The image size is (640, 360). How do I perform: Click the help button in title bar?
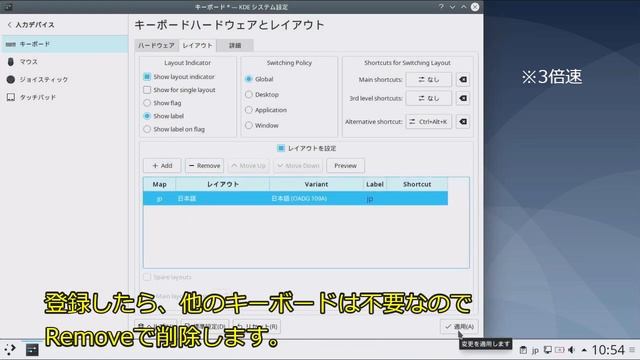coord(441,7)
